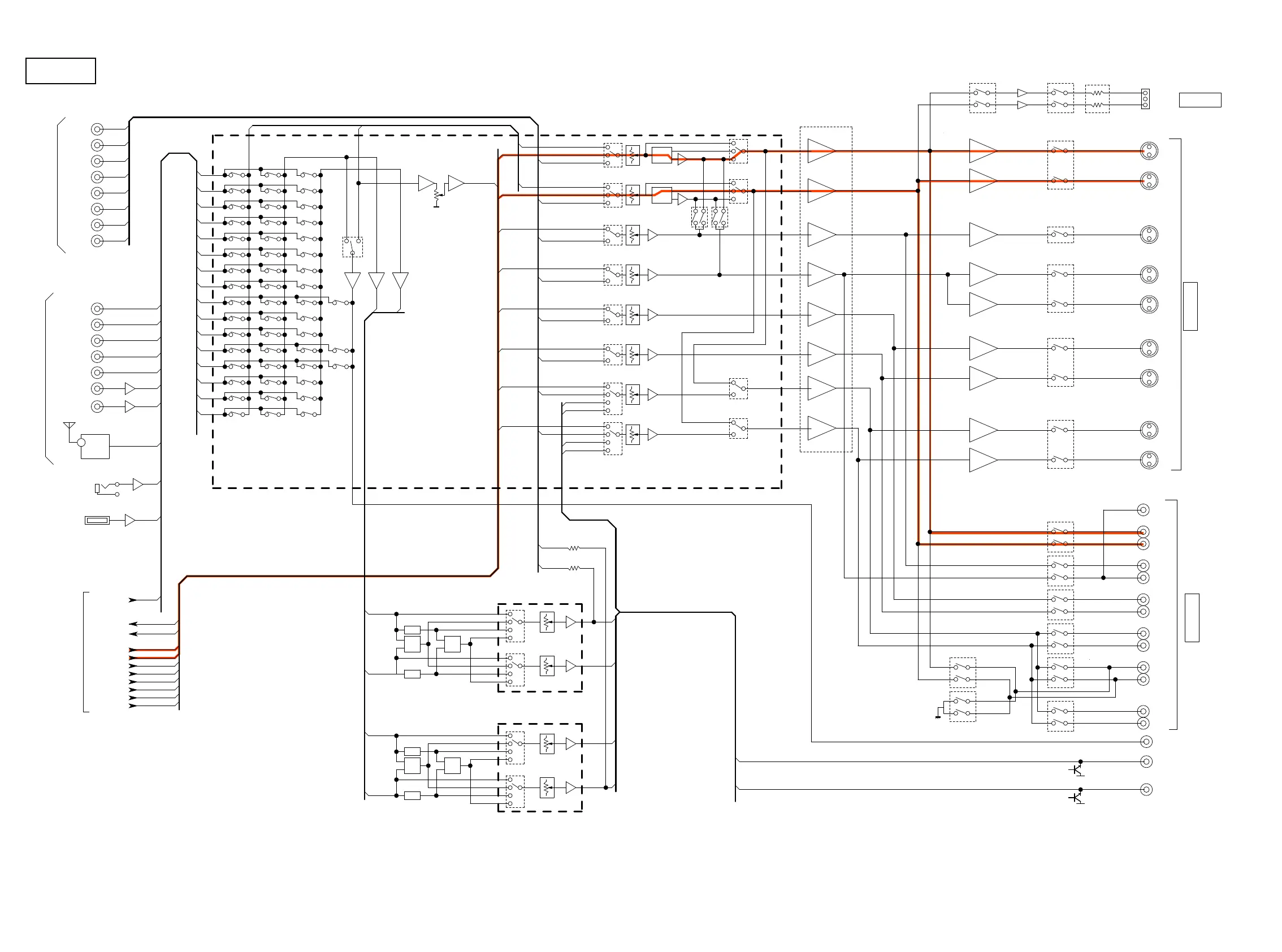Viewport: 1282px width, 952px height.
Task: Click the ground symbol near lower-right switches
Action: tap(938, 716)
